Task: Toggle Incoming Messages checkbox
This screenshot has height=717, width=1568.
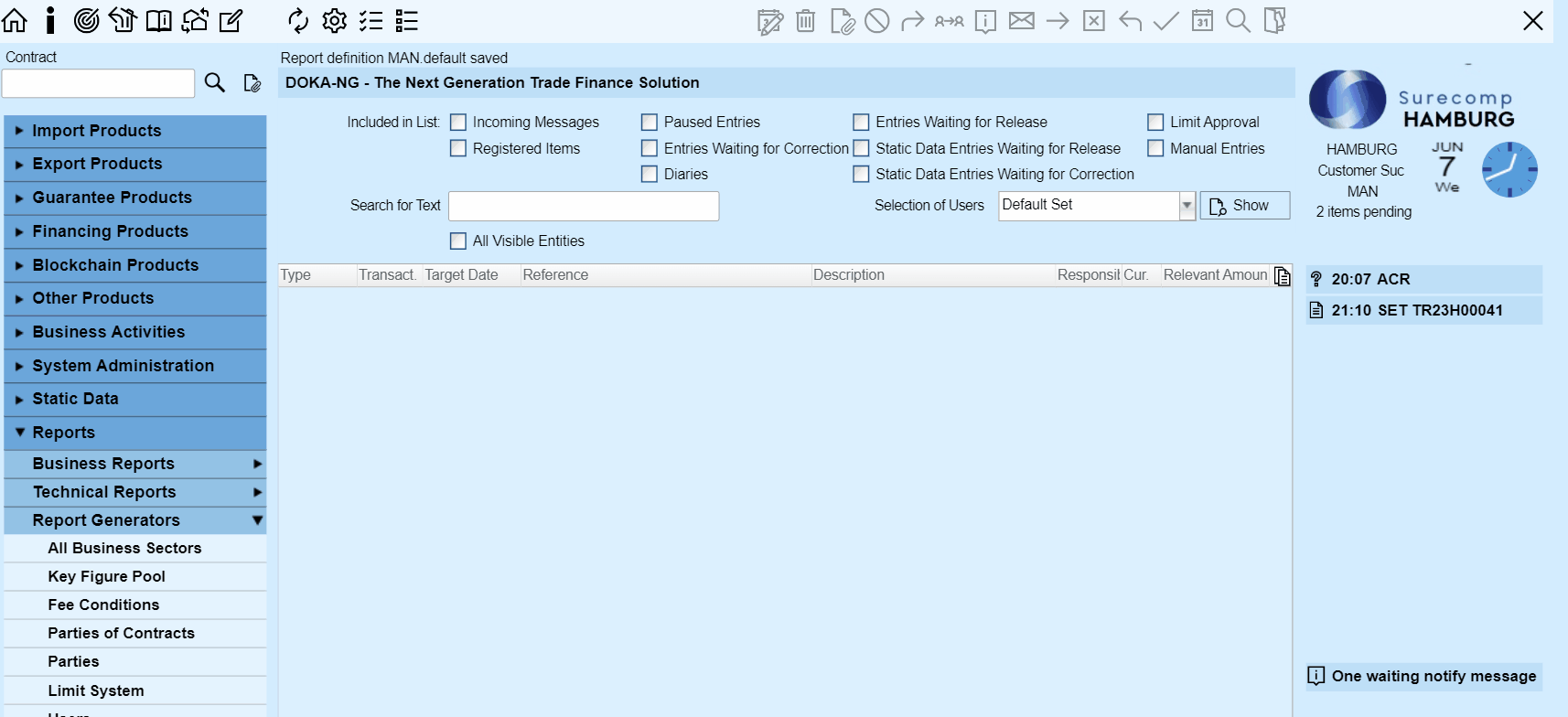Action: [x=458, y=122]
